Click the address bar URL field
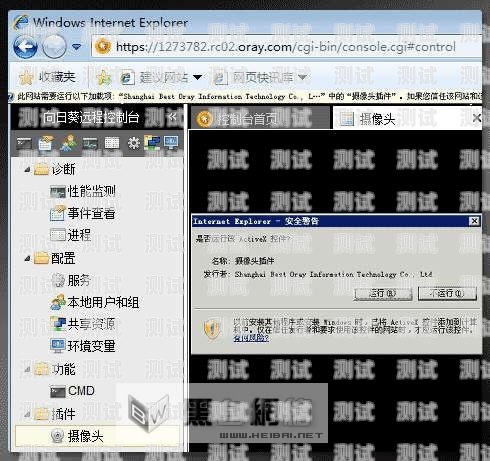Viewport: 490px width, 461px height. (287, 47)
